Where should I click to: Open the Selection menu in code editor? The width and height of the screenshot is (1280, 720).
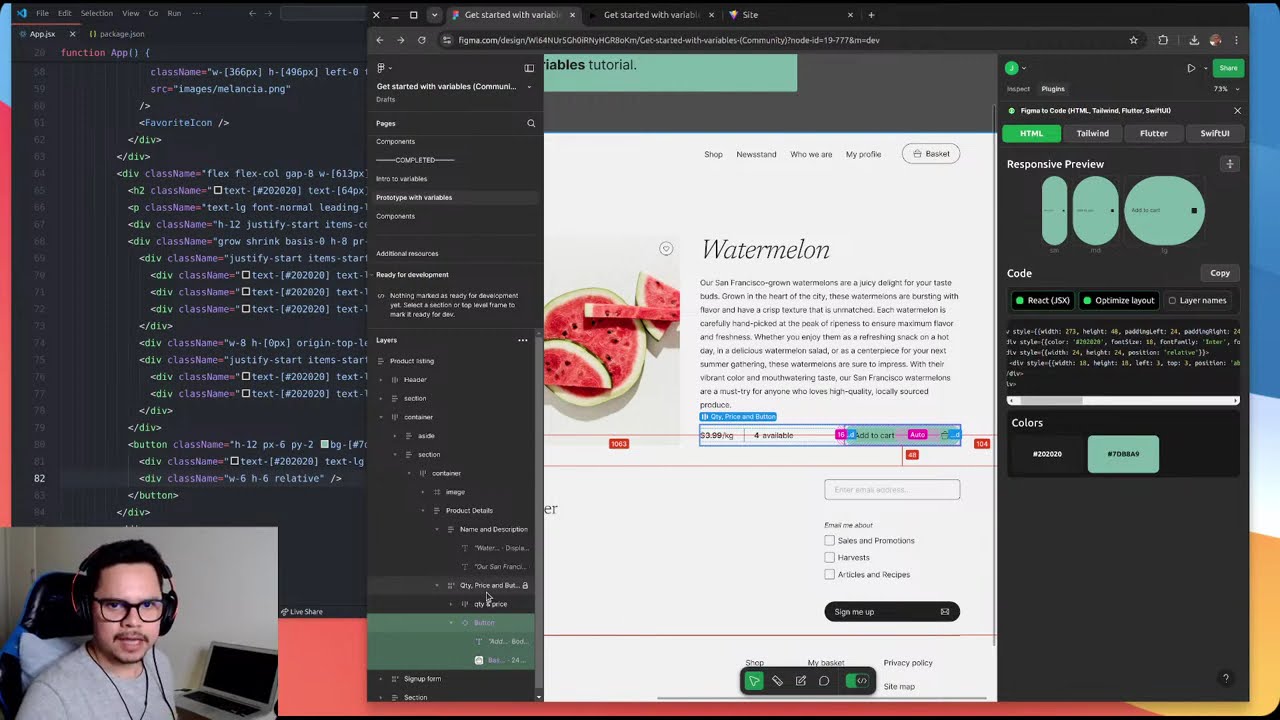(x=97, y=14)
